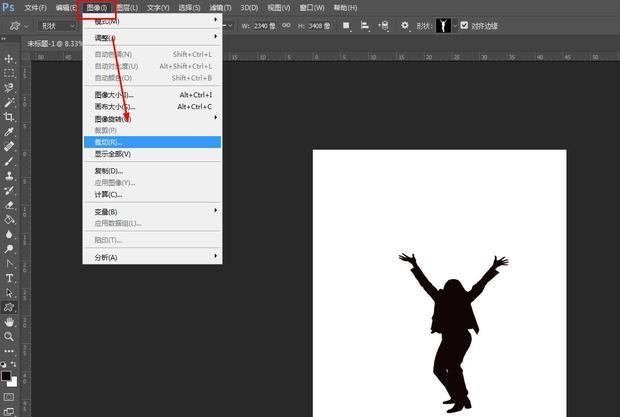Click the foreground color swatch
The width and height of the screenshot is (620, 417).
pos(6,375)
